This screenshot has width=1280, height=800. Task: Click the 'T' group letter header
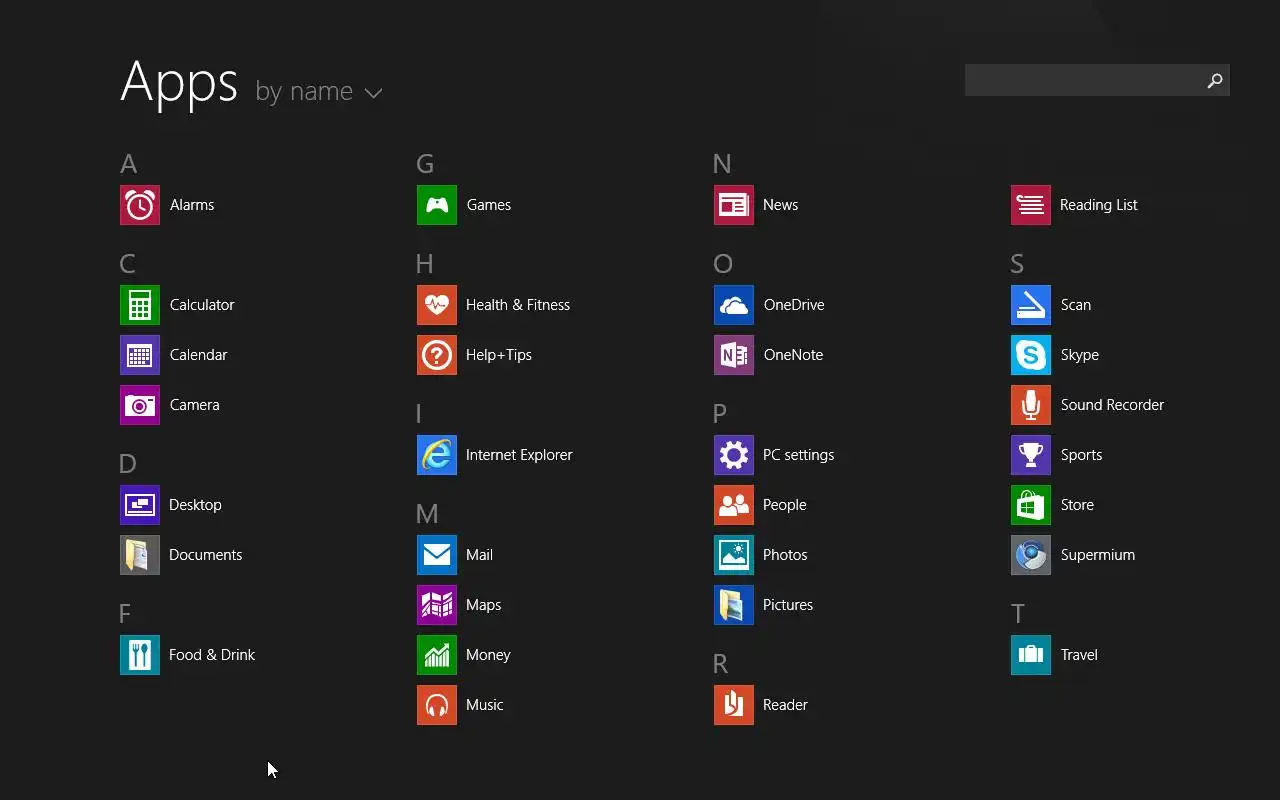point(1018,614)
